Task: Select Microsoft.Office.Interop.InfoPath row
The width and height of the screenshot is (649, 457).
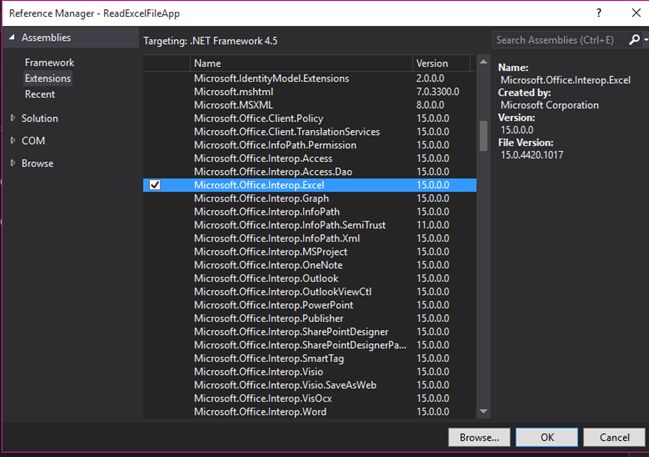Action: click(310, 212)
